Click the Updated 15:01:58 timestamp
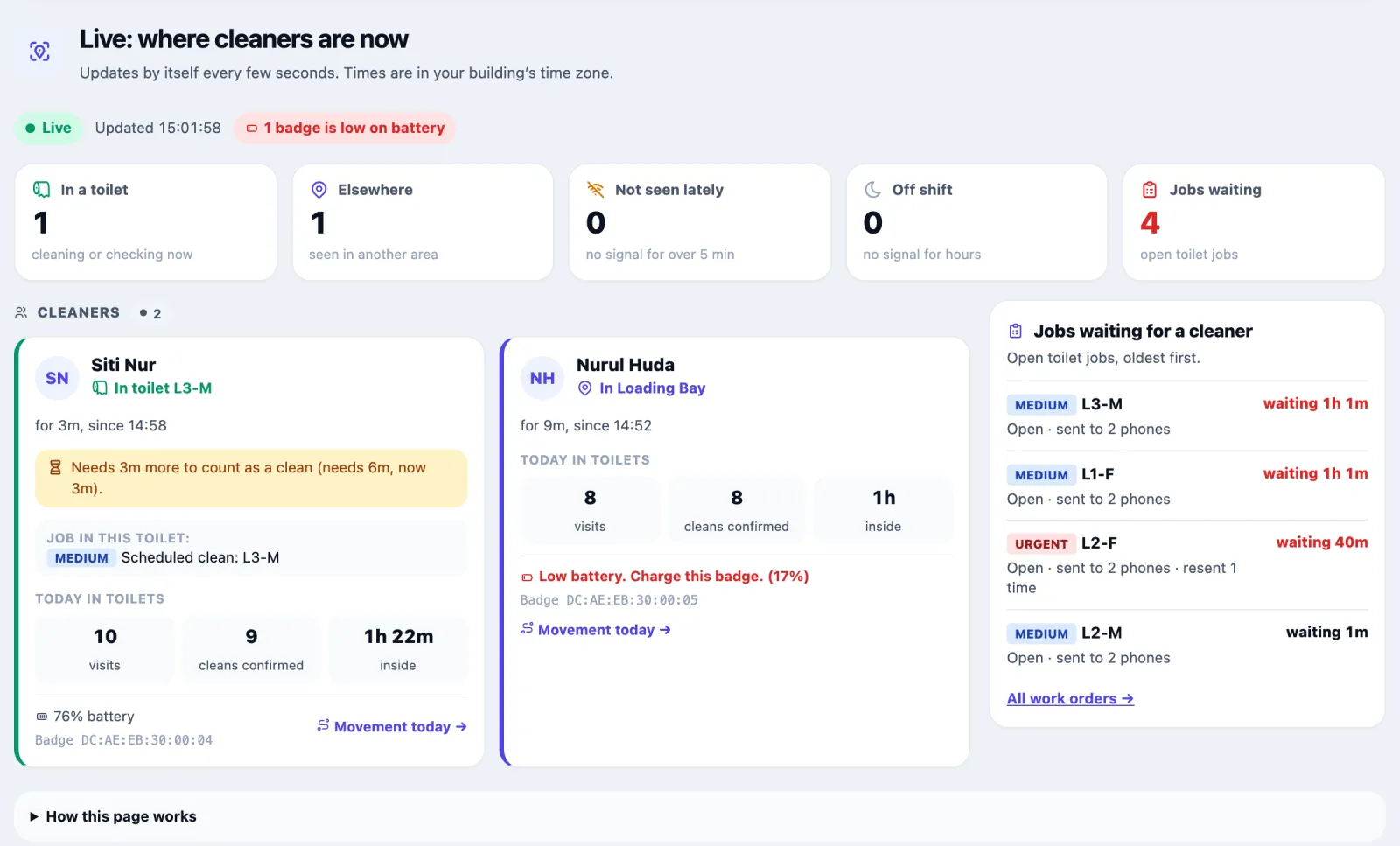This screenshot has height=846, width=1400. point(158,128)
